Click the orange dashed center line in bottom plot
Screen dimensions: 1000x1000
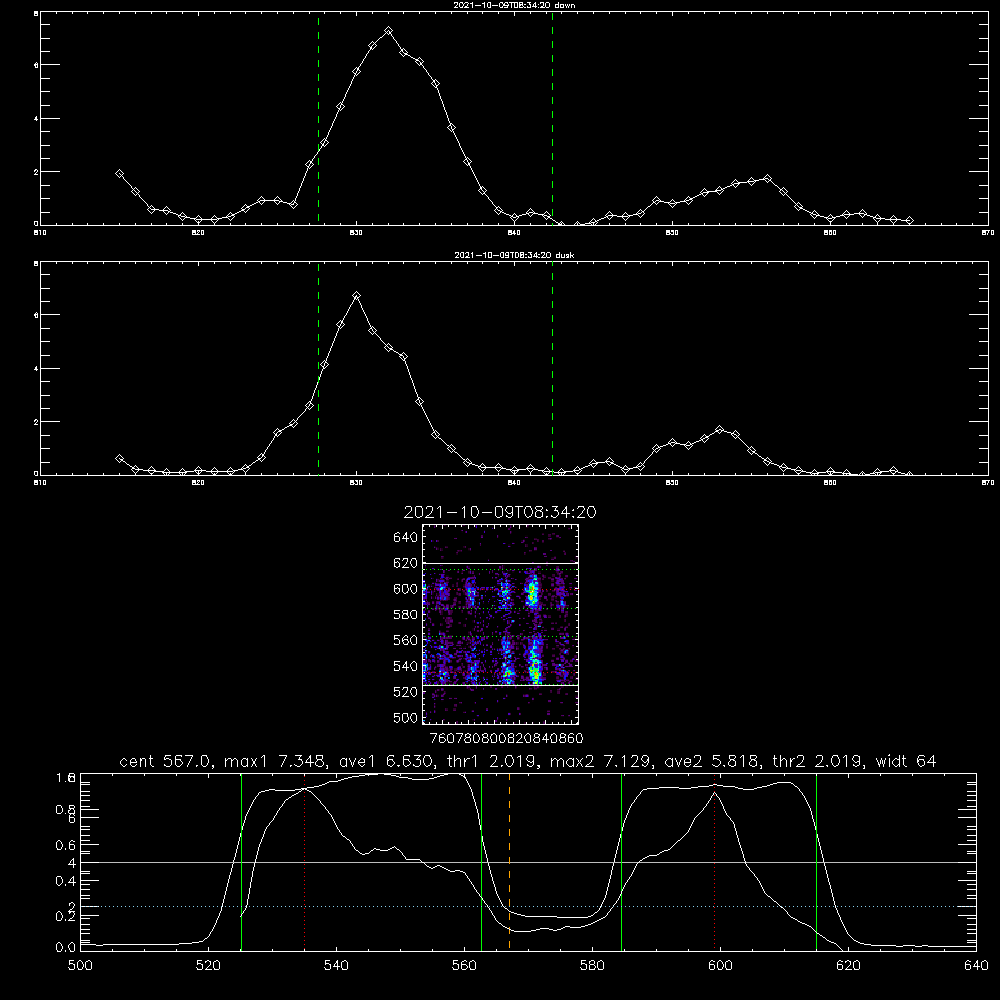(509, 861)
